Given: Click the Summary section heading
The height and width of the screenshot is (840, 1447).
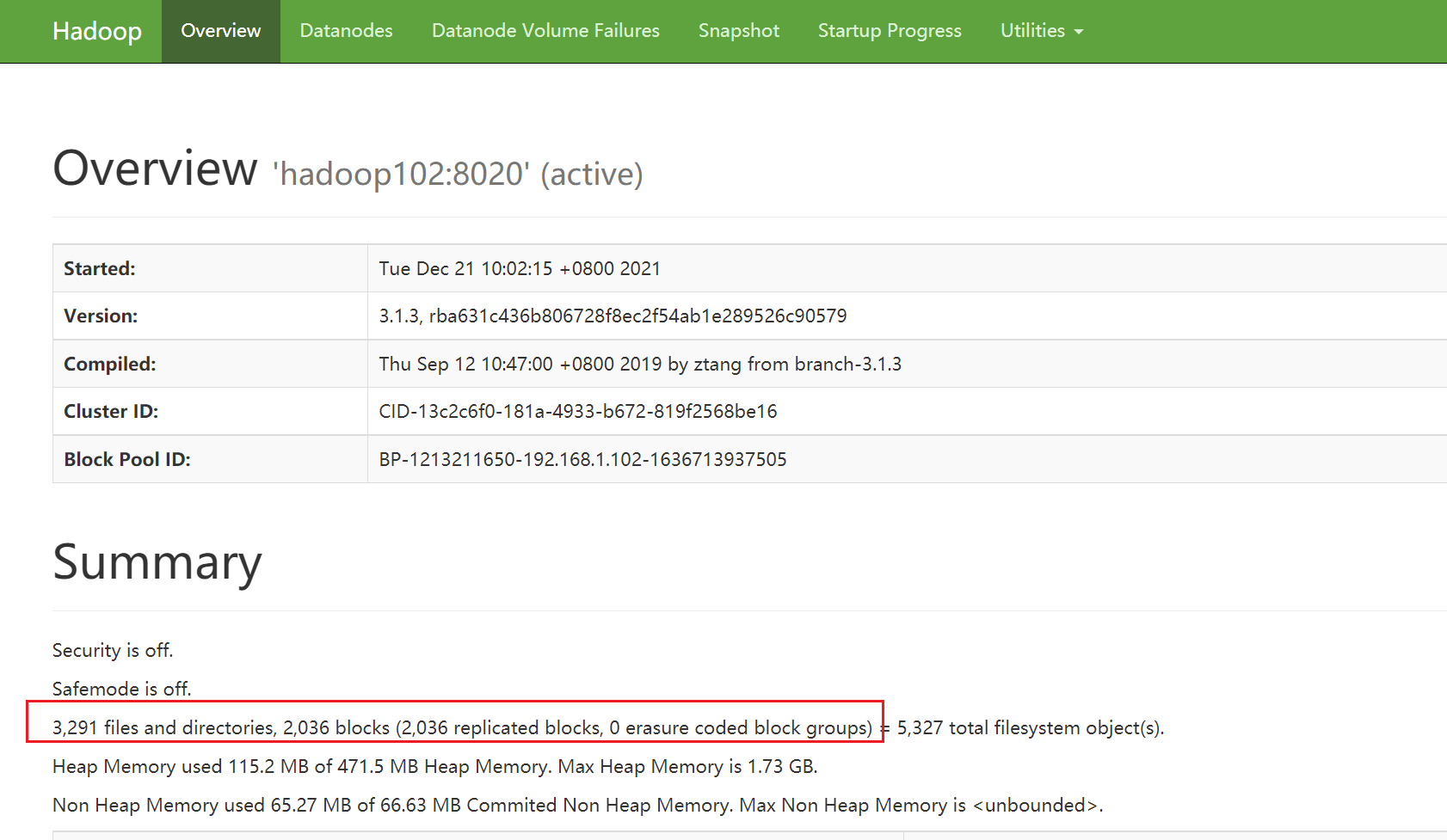Looking at the screenshot, I should pyautogui.click(x=157, y=563).
